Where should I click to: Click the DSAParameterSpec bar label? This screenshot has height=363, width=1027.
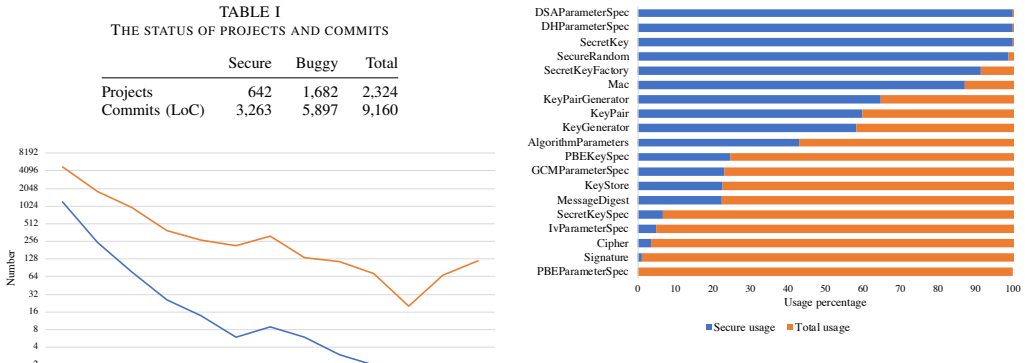coord(582,12)
